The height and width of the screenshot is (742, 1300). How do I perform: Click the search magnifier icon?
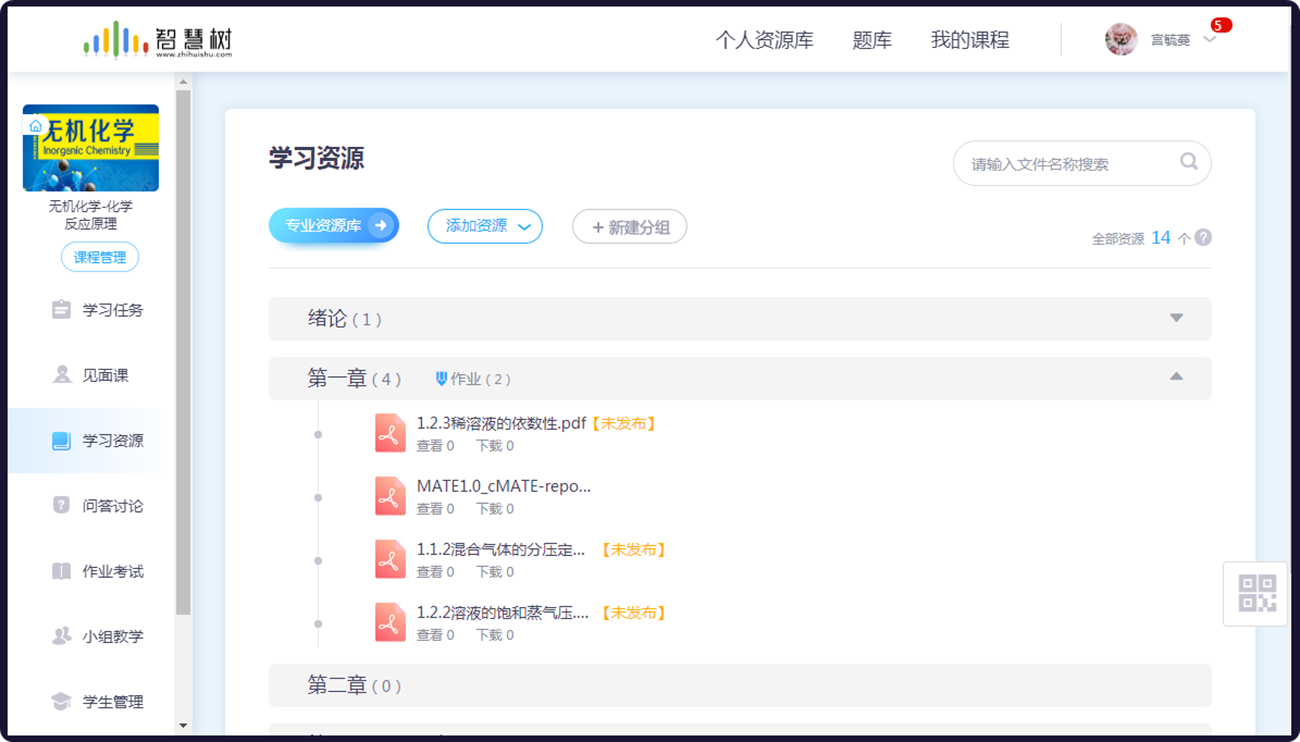[x=1189, y=162]
